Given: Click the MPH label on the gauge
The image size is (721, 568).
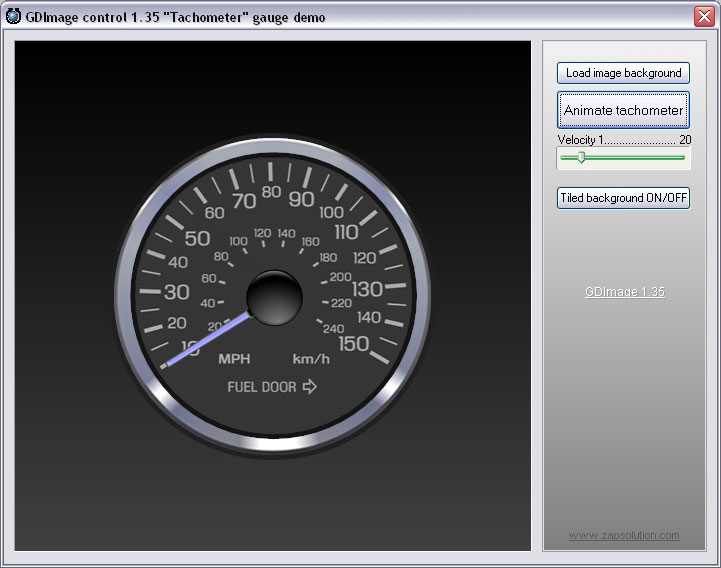Looking at the screenshot, I should point(234,359).
